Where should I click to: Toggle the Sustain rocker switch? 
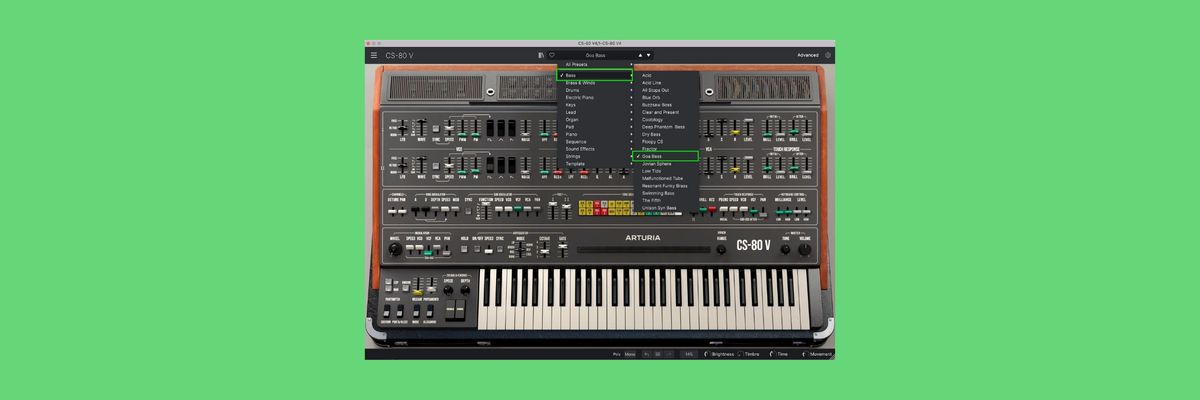click(387, 311)
